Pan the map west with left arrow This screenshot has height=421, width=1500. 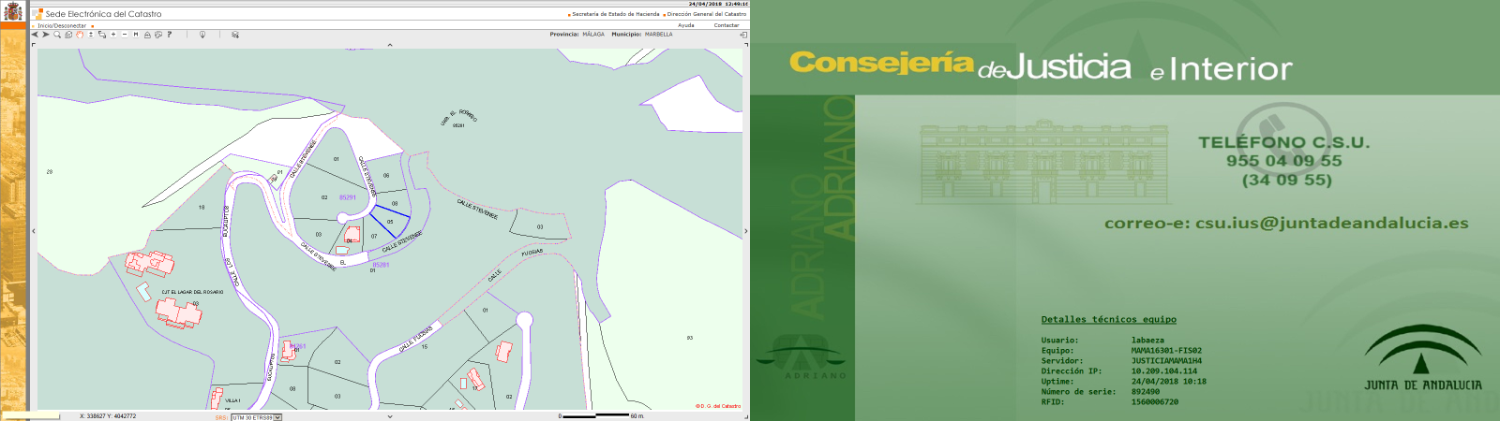pos(34,230)
